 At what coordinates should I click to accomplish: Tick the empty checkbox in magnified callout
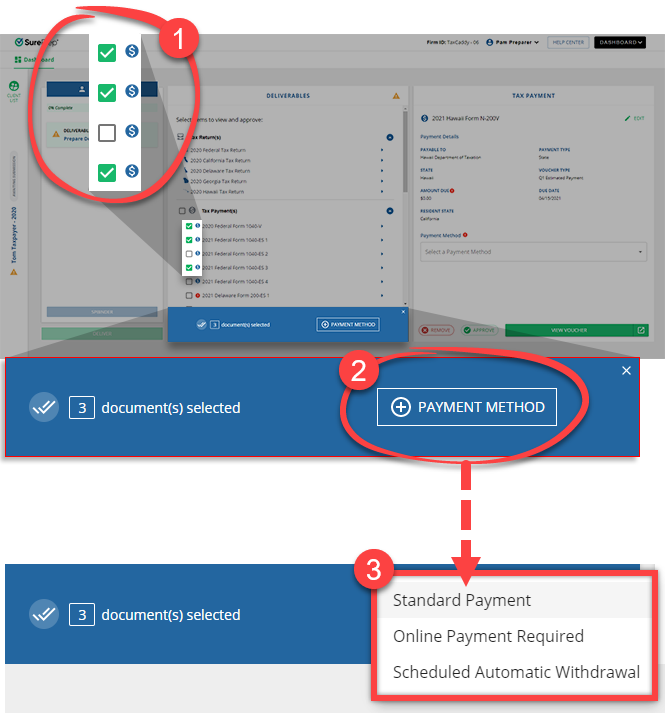[107, 133]
